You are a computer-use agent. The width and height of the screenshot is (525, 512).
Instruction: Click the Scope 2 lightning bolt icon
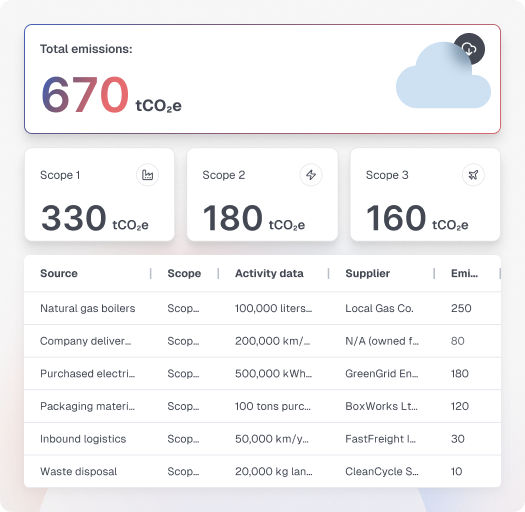311,175
